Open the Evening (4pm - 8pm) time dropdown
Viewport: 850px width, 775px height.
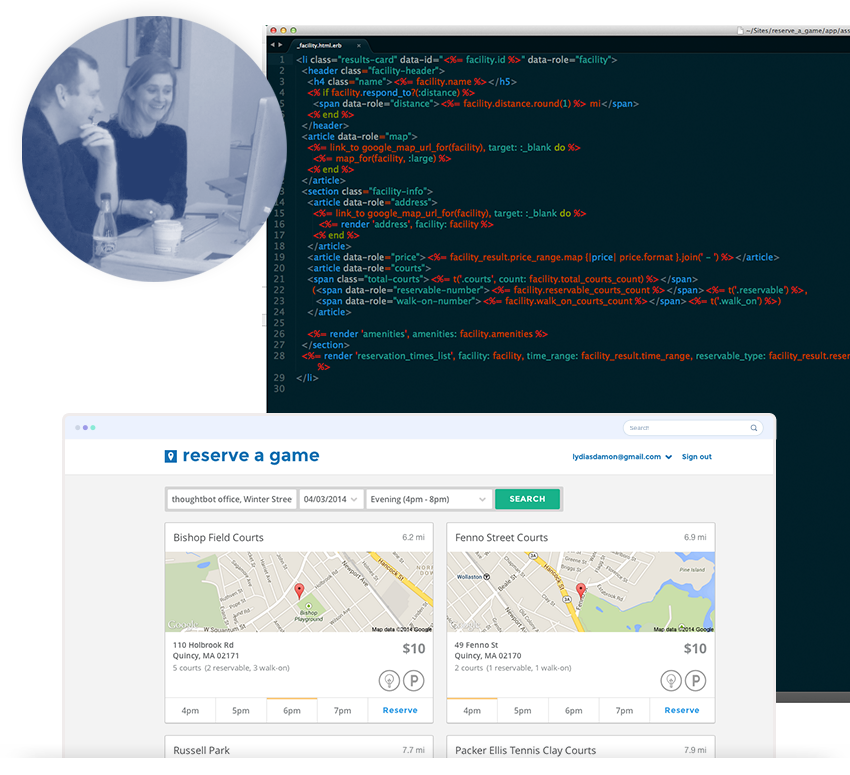[428, 499]
